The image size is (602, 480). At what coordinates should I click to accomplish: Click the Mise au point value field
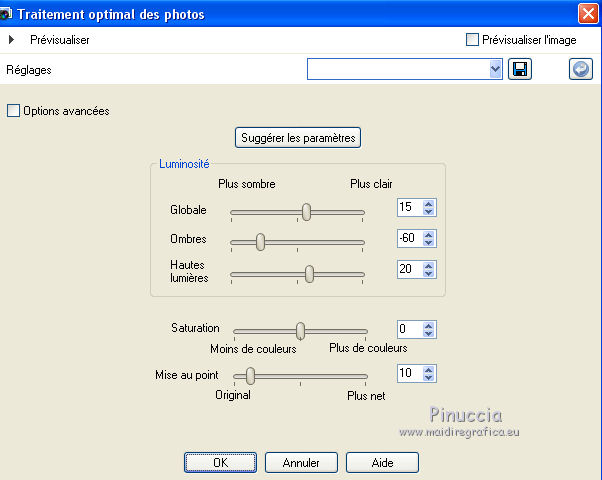[409, 373]
